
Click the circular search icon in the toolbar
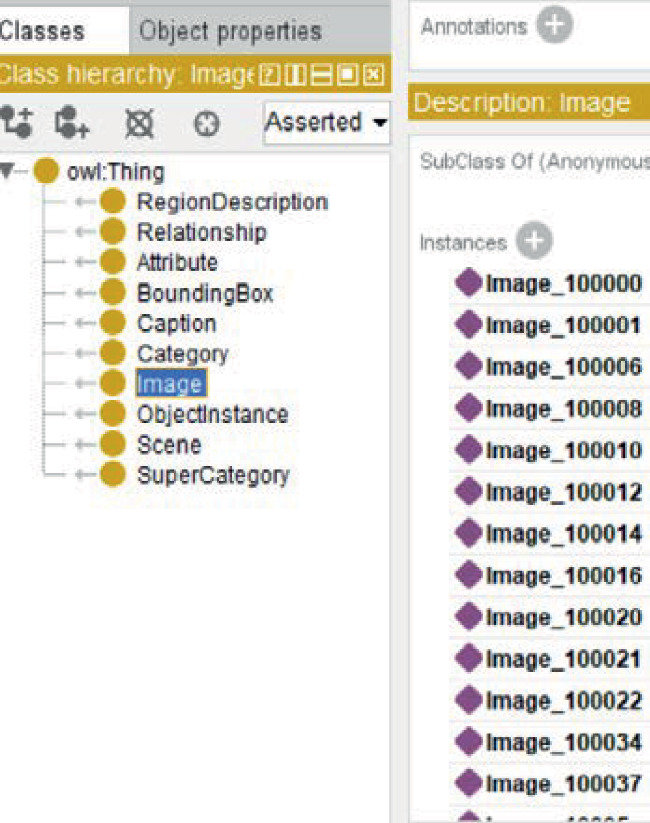pos(206,124)
